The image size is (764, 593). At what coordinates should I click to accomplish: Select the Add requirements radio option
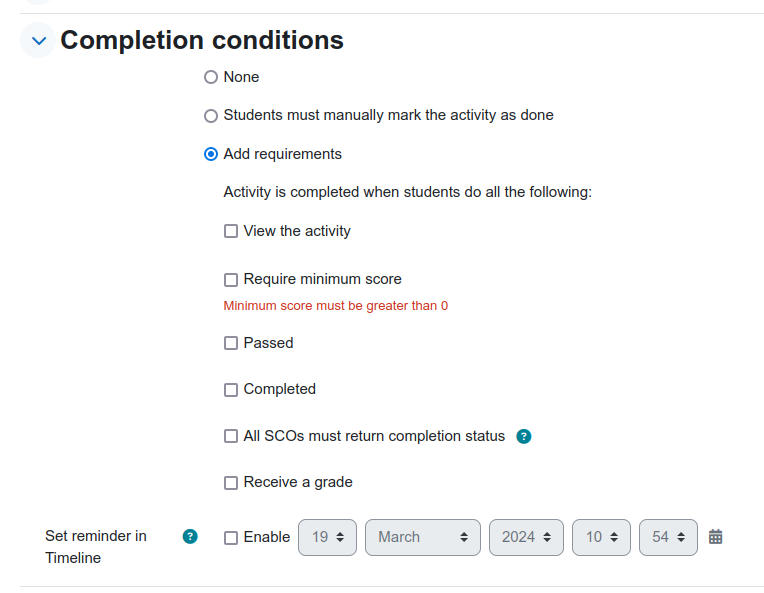[210, 154]
